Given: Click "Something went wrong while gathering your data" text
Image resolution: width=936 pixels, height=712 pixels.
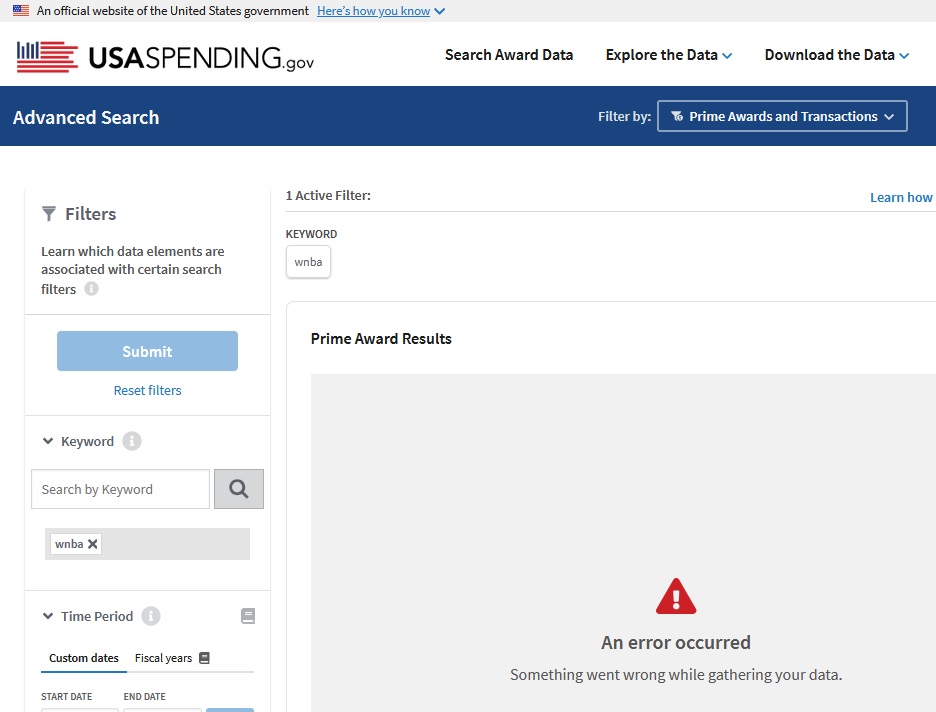Looking at the screenshot, I should pos(676,674).
